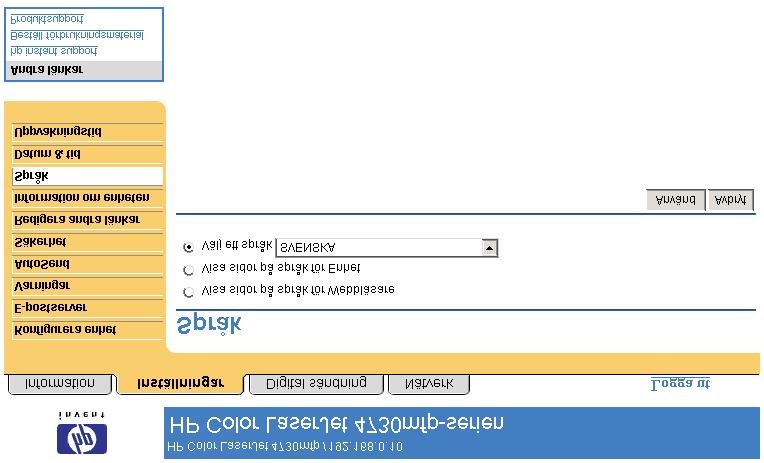Follow the Produktsupport link
This screenshot has height=463, width=764.
tap(47, 19)
